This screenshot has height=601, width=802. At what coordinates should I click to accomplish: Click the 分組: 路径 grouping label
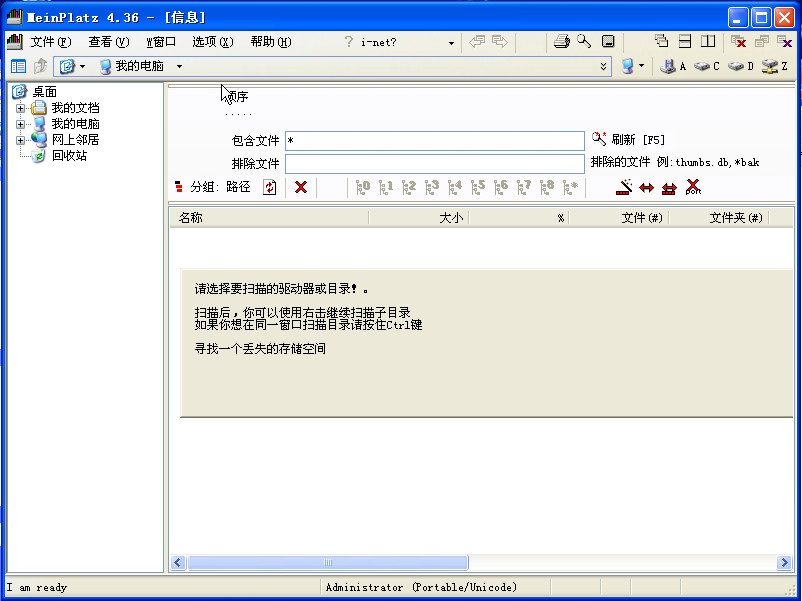(220, 187)
